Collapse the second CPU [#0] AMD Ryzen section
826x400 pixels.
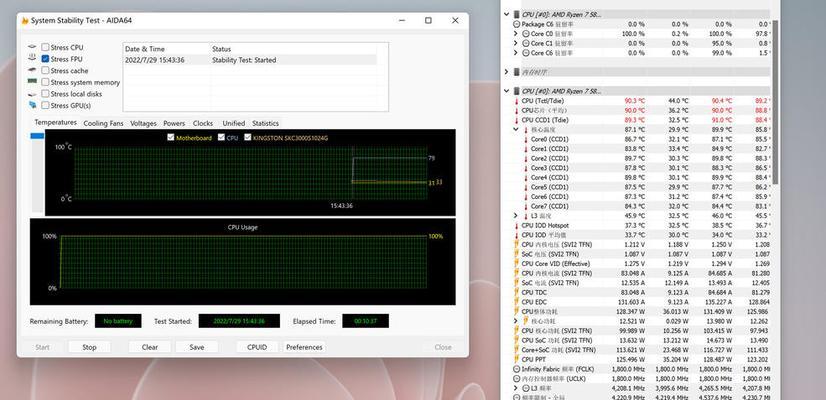pyautogui.click(x=506, y=91)
